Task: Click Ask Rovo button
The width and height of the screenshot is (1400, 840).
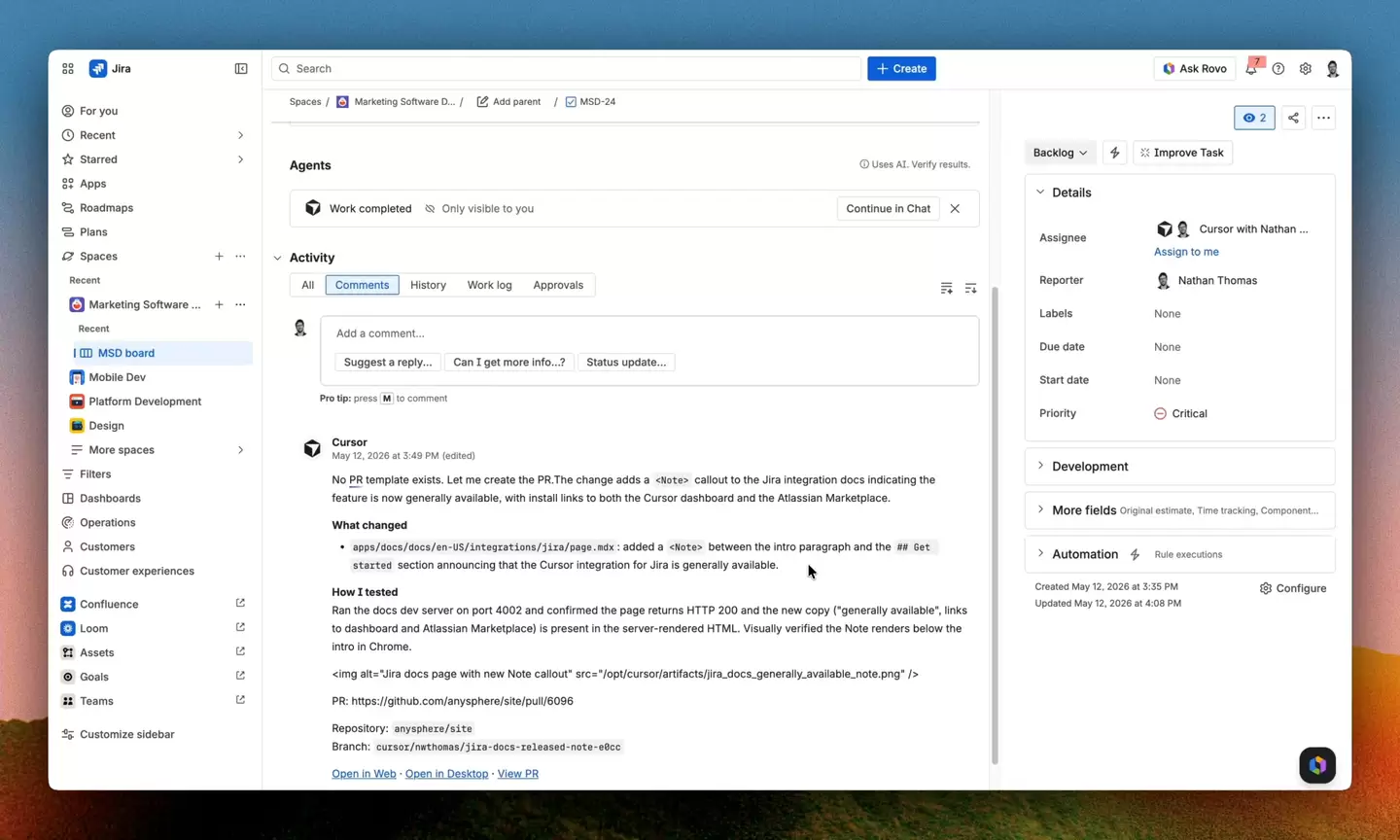Action: pos(1195,69)
